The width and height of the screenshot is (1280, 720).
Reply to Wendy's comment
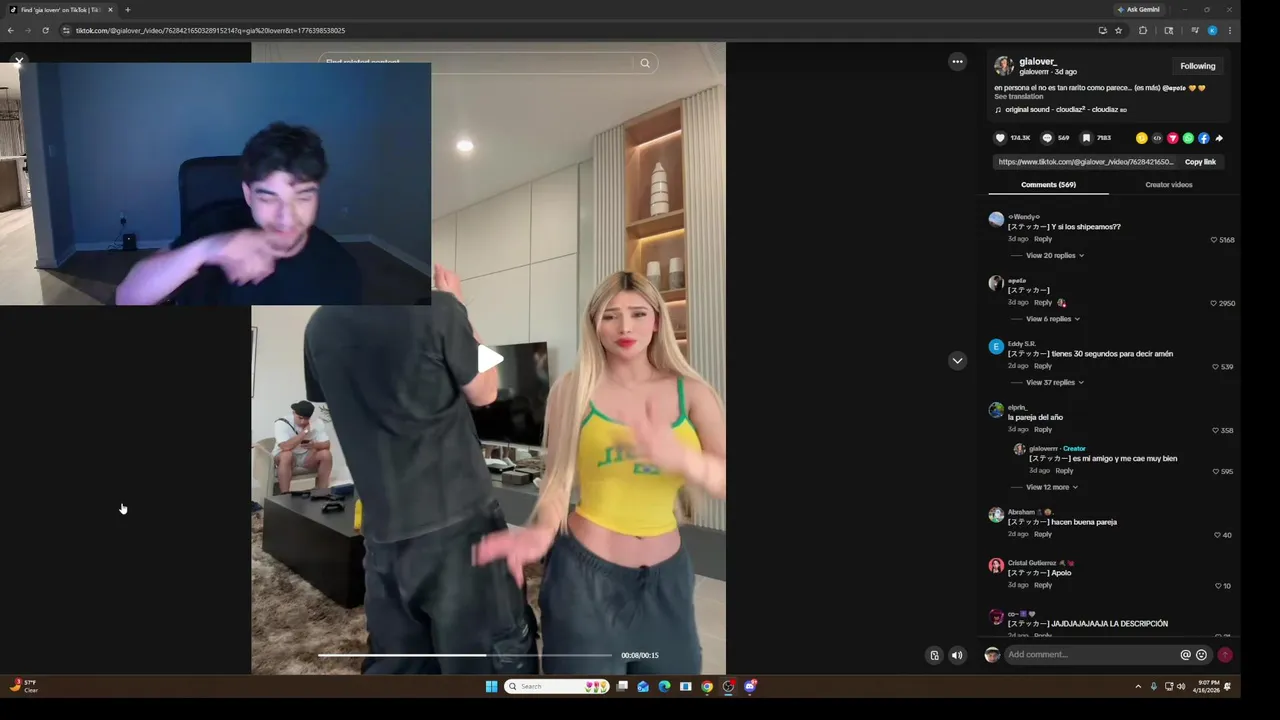click(x=1043, y=239)
